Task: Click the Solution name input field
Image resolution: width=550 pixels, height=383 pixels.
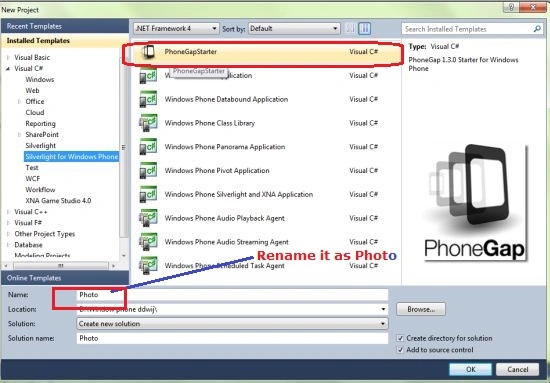Action: coord(232,338)
